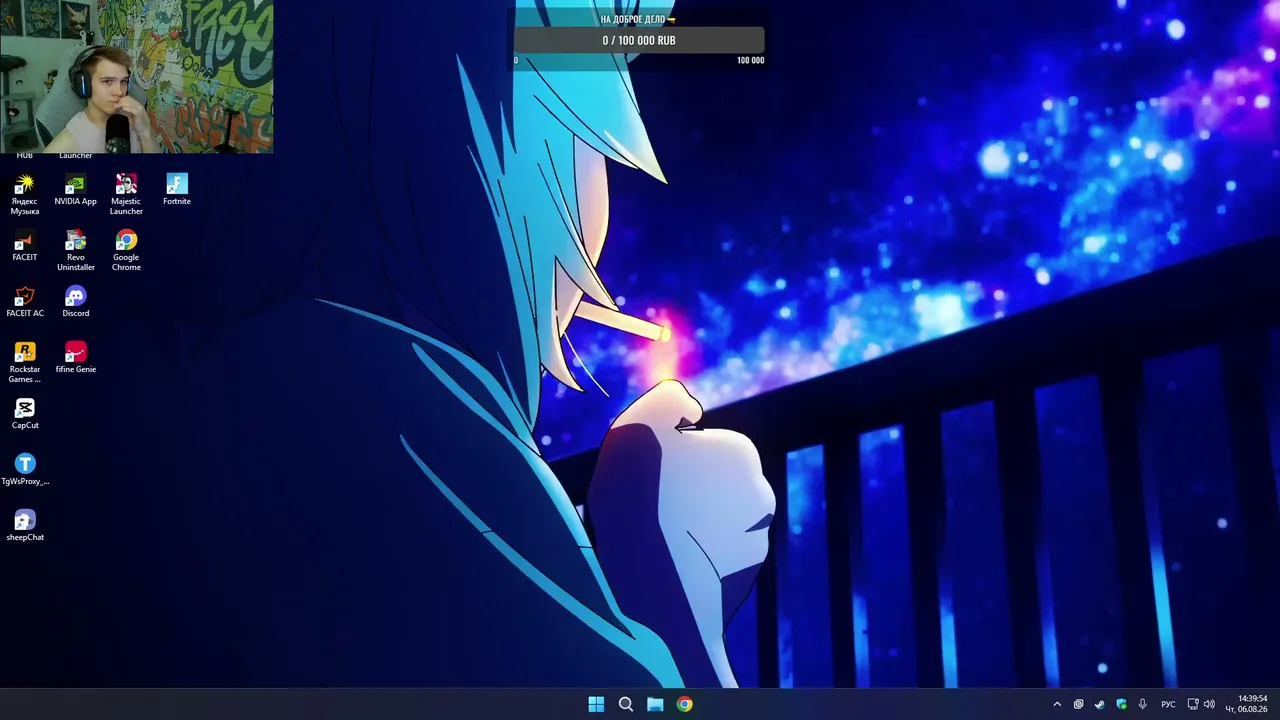Click the TgWsProxy desktop shortcut
1280x720 pixels.
pyautogui.click(x=25, y=470)
